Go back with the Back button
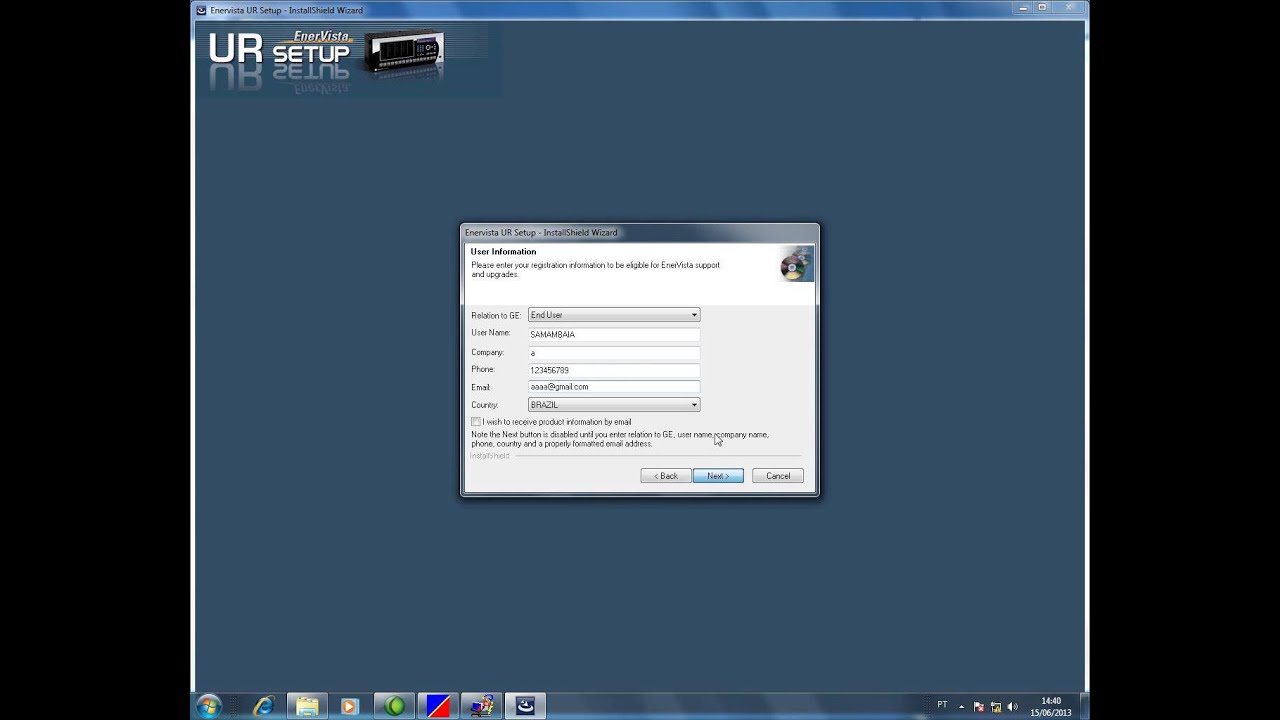Screen dimensions: 1280x720 point(666,476)
